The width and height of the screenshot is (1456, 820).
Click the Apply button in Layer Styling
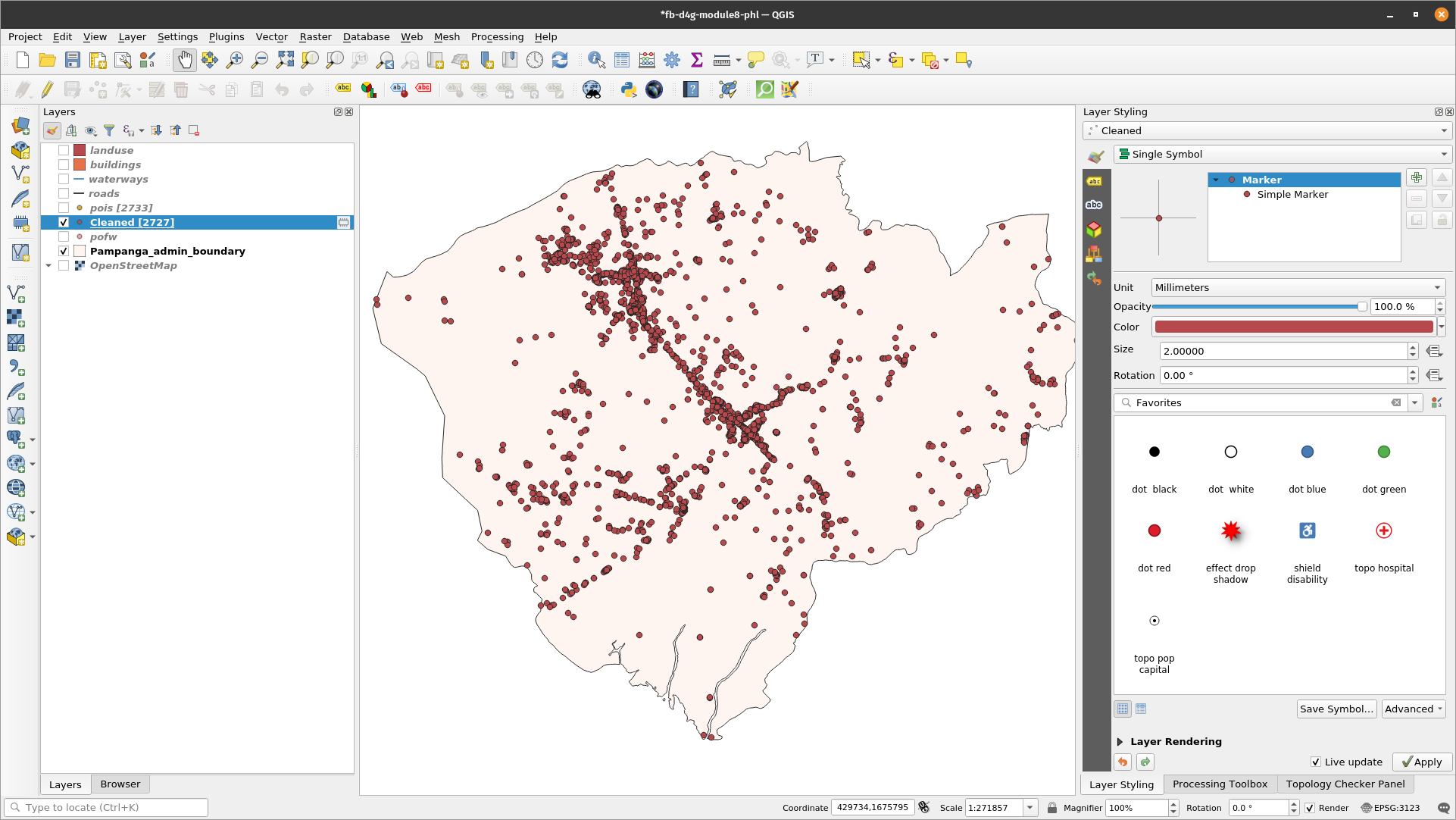[1422, 762]
